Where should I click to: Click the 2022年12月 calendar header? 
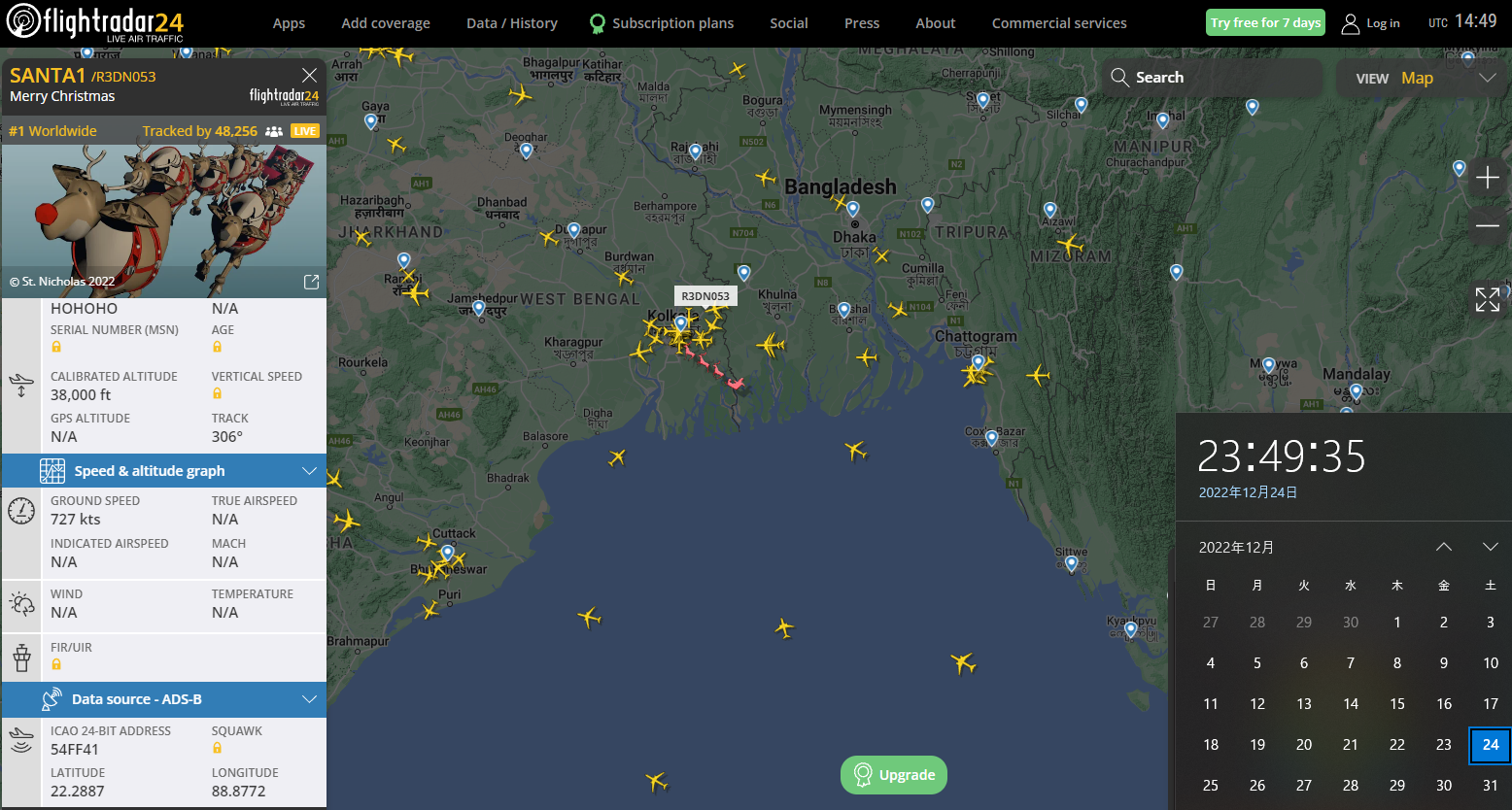[1236, 547]
